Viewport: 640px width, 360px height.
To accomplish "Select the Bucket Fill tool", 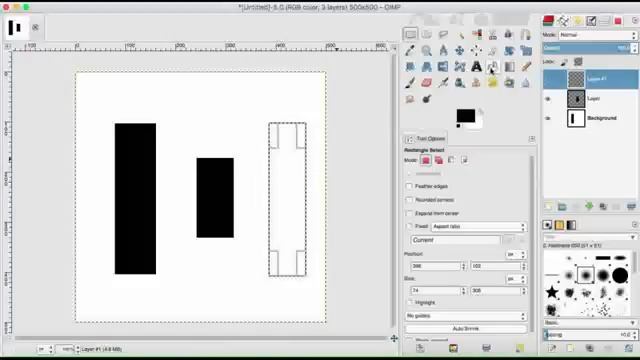I will 493,67.
